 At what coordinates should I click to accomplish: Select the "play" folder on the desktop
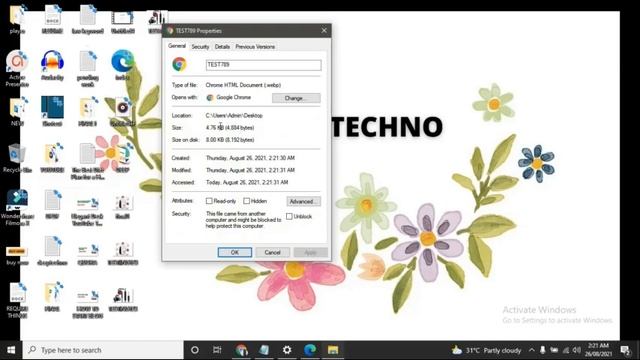point(17,16)
